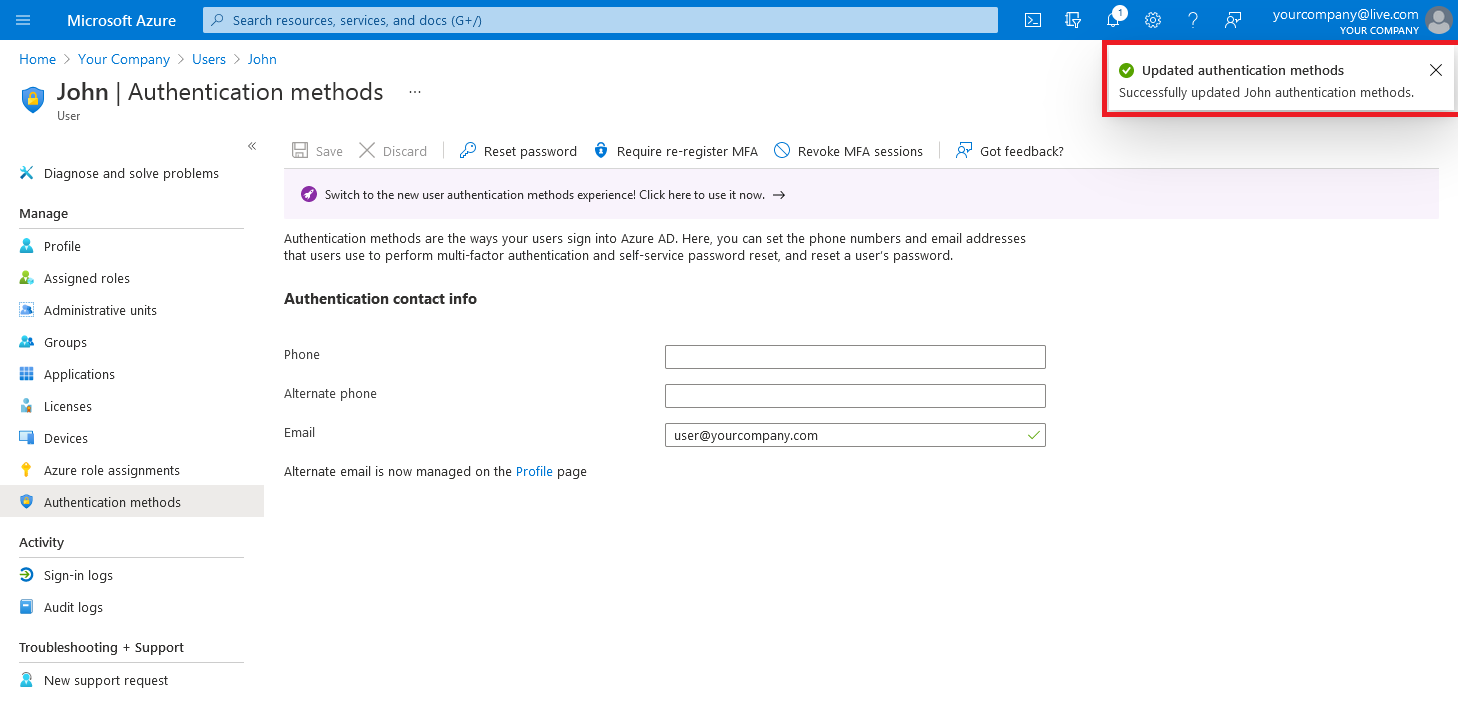Viewport: 1458px width, 703px height.
Task: Open the help pane question mark icon
Action: [x=1193, y=20]
